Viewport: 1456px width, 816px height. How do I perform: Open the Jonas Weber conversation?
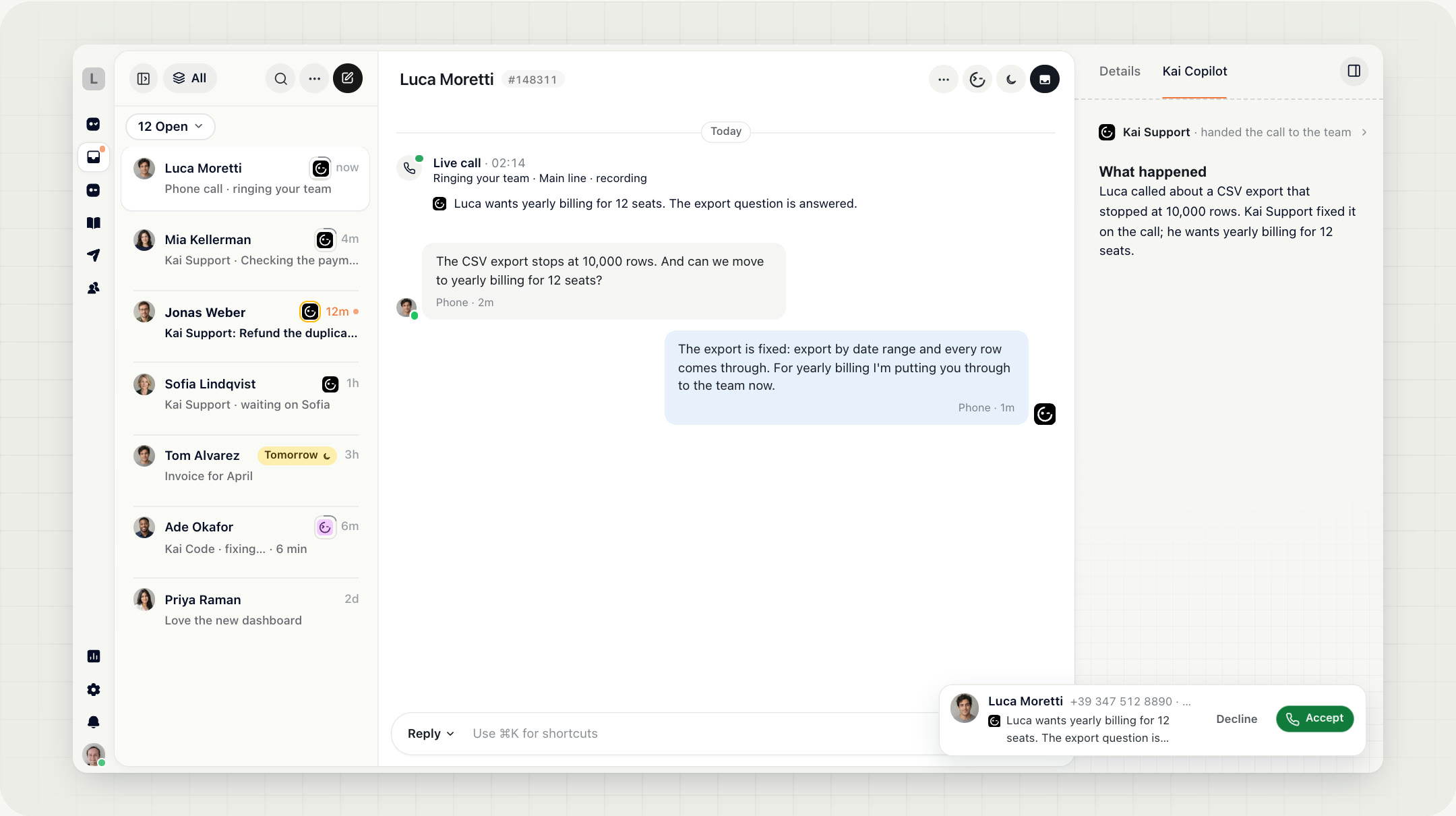(x=245, y=322)
